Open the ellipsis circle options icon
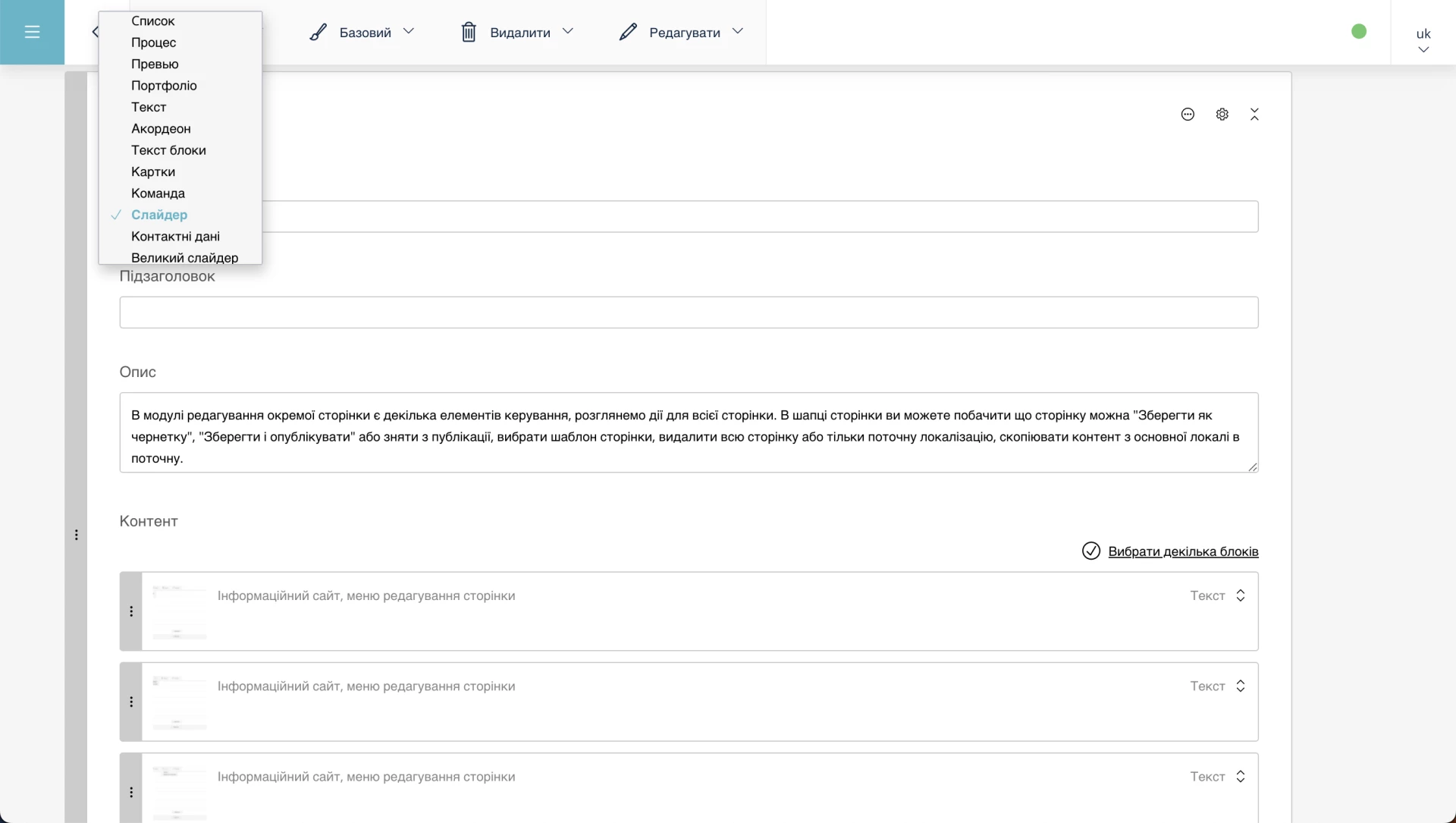 [x=1188, y=115]
